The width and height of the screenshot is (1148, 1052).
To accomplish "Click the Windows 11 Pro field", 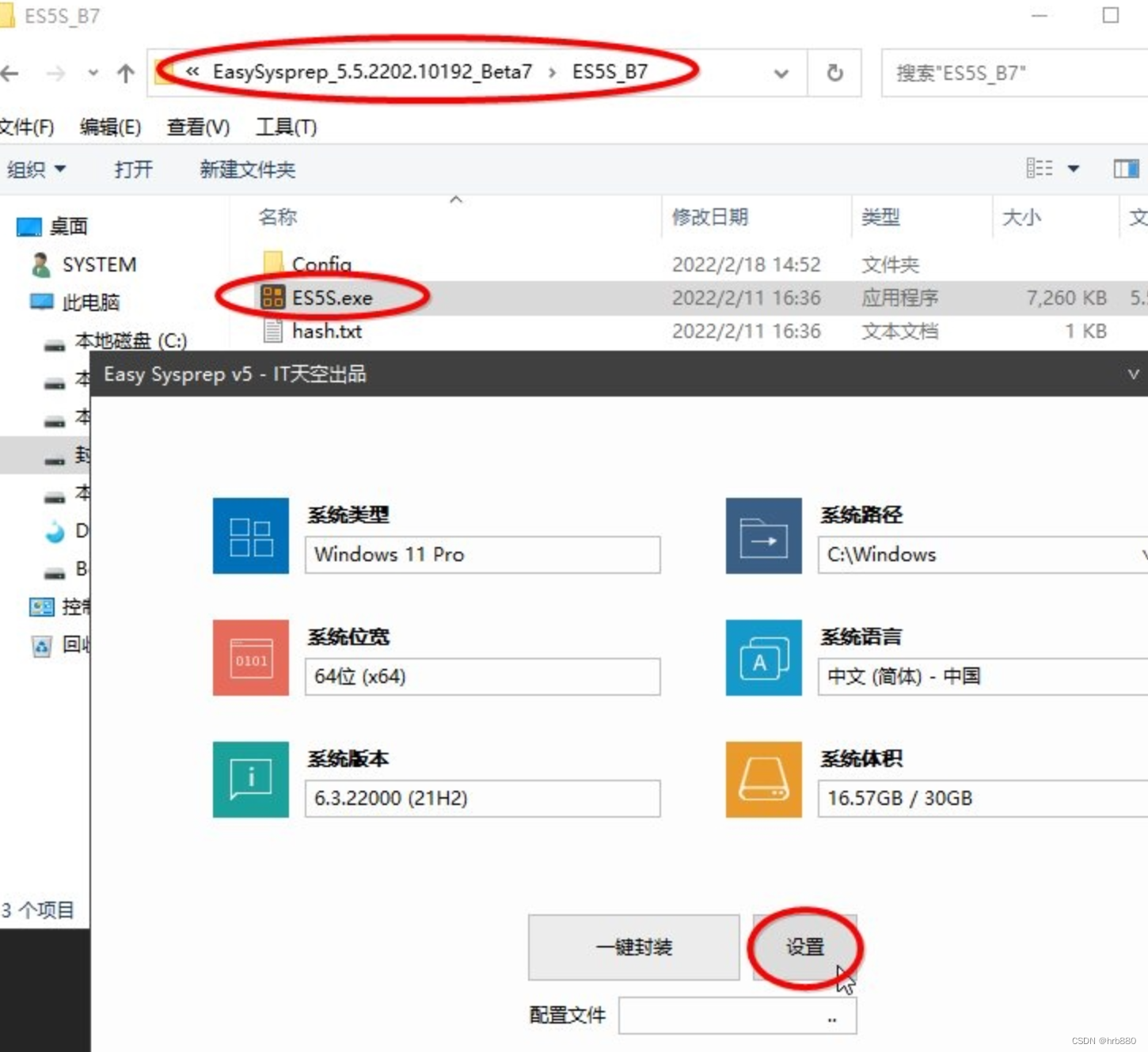I will (x=482, y=555).
